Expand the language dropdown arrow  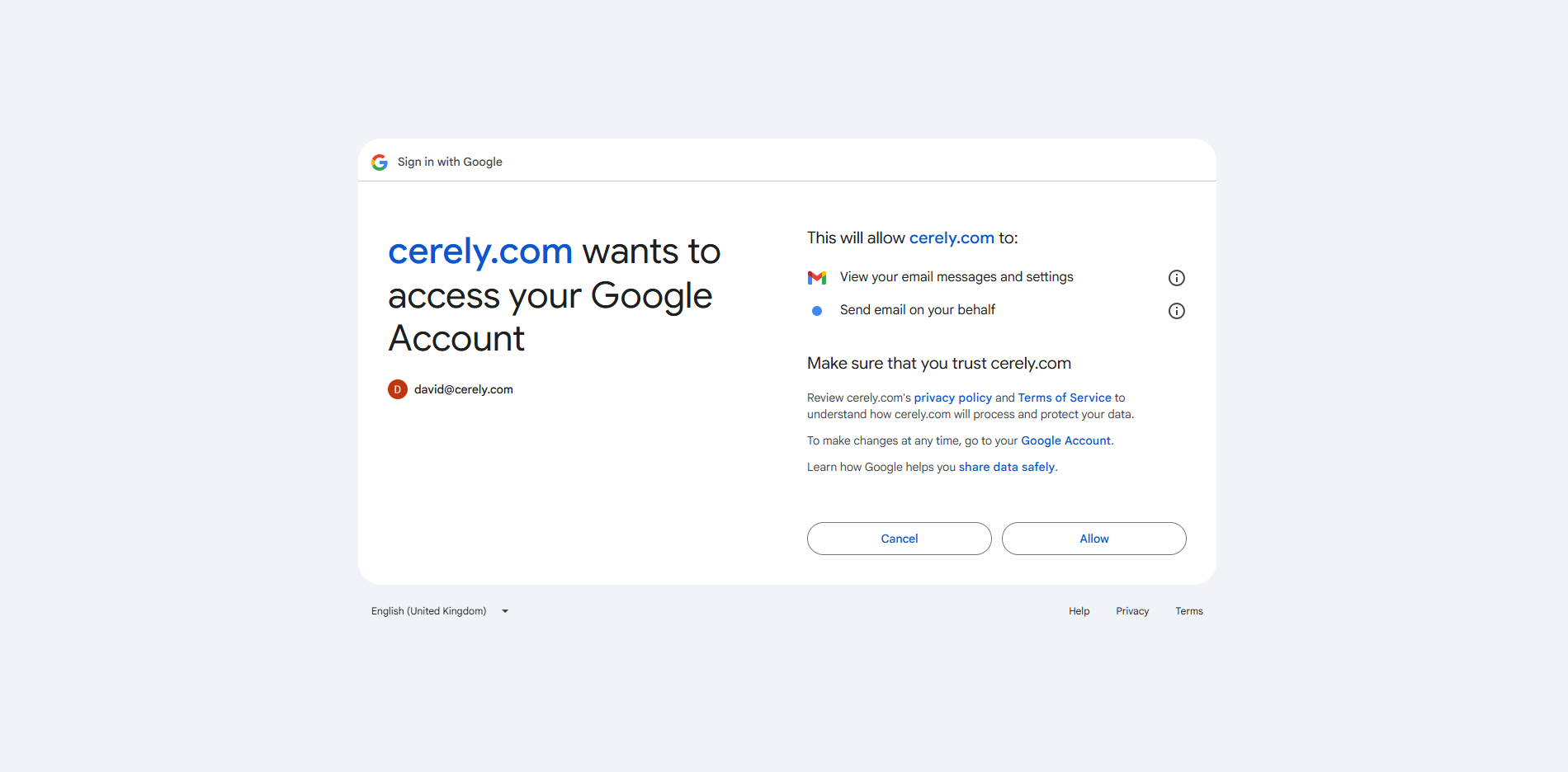pyautogui.click(x=505, y=611)
